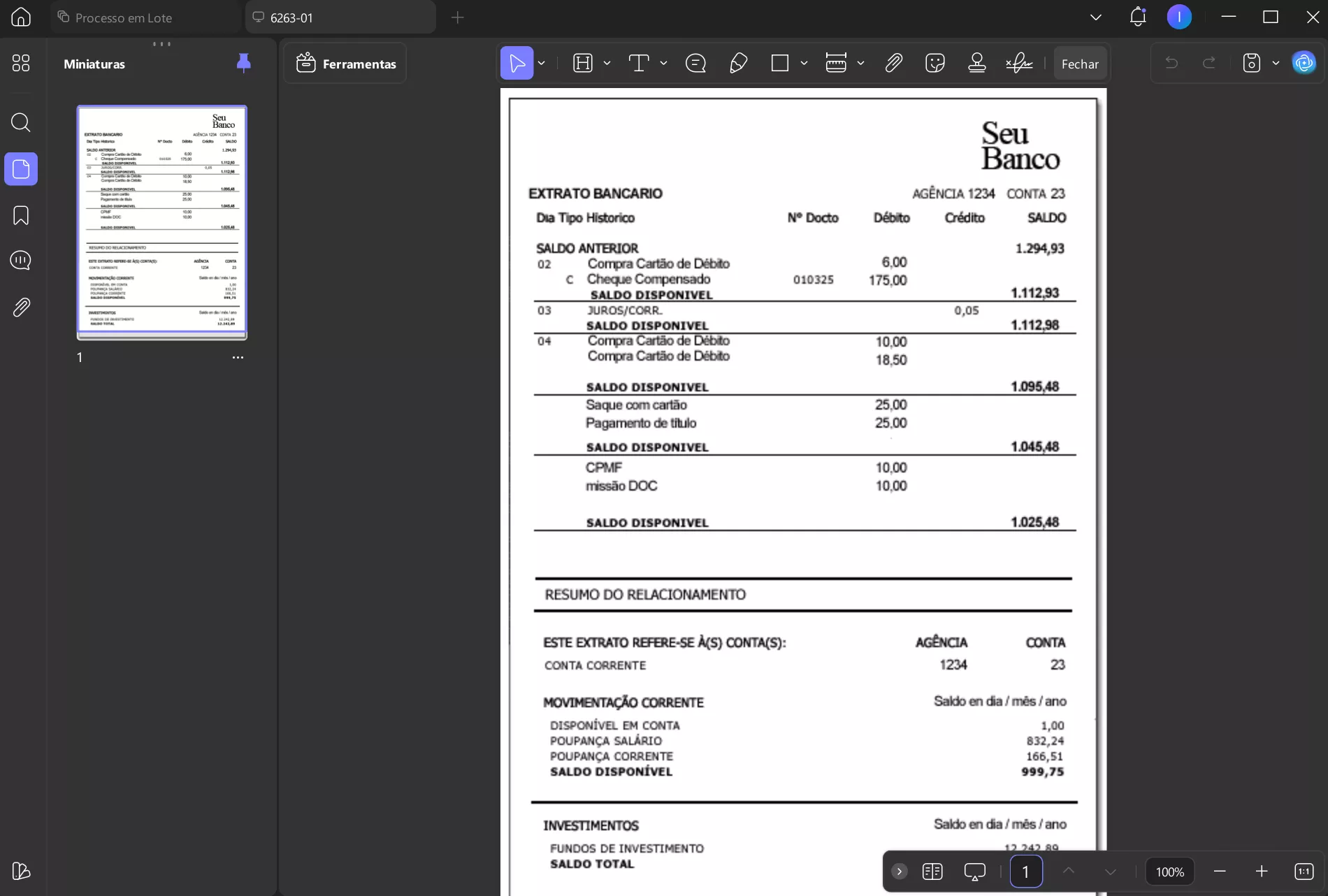
Task: Pick the pencil annotation tool
Action: [738, 63]
